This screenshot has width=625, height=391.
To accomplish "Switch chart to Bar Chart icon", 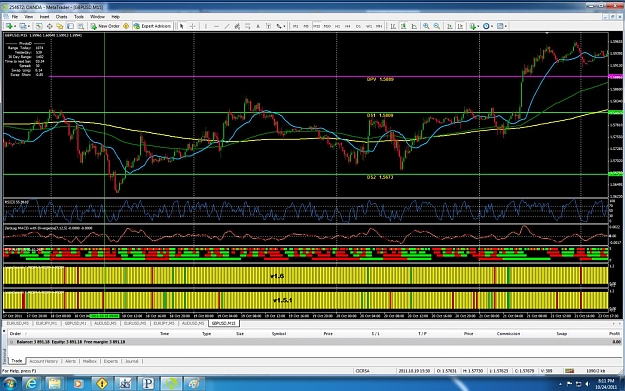I will coord(393,26).
